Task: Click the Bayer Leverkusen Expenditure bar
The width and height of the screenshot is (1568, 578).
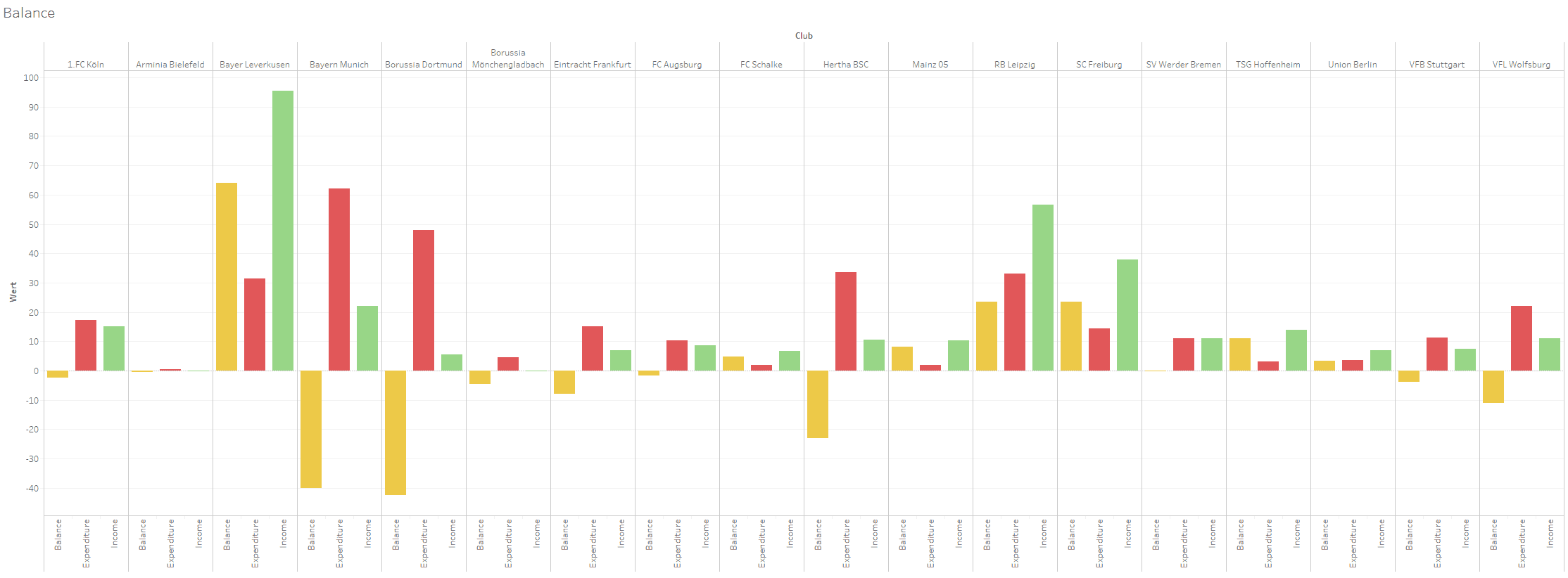Action: 255,325
